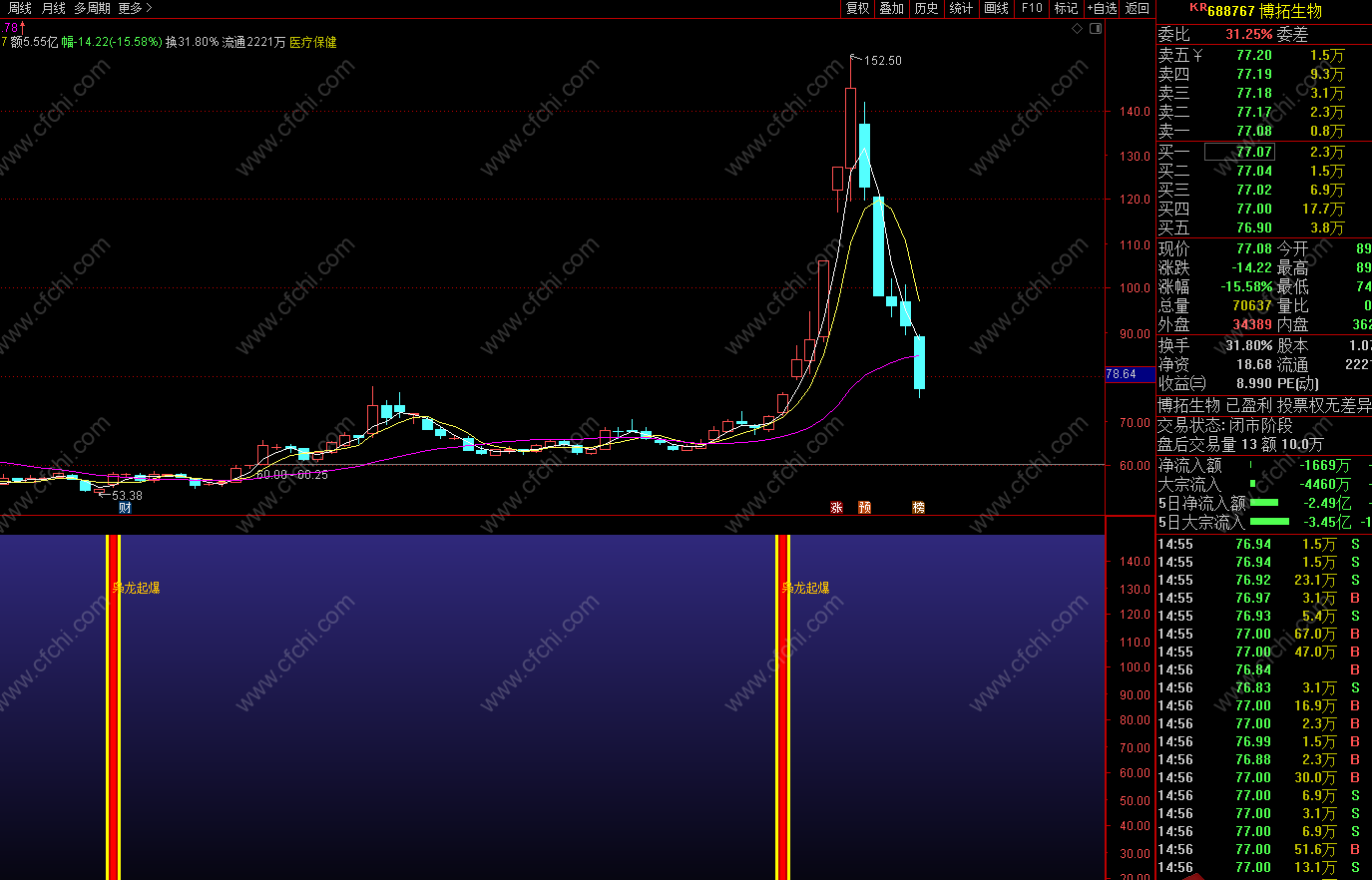Click the 买五 price 76.90

(1254, 227)
